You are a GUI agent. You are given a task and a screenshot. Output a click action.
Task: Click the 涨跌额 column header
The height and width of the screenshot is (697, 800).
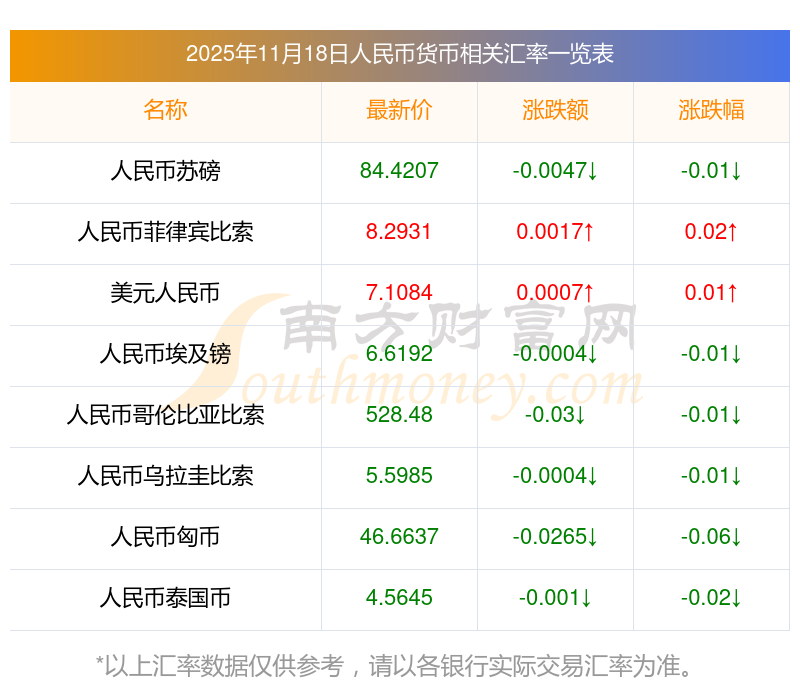point(555,110)
